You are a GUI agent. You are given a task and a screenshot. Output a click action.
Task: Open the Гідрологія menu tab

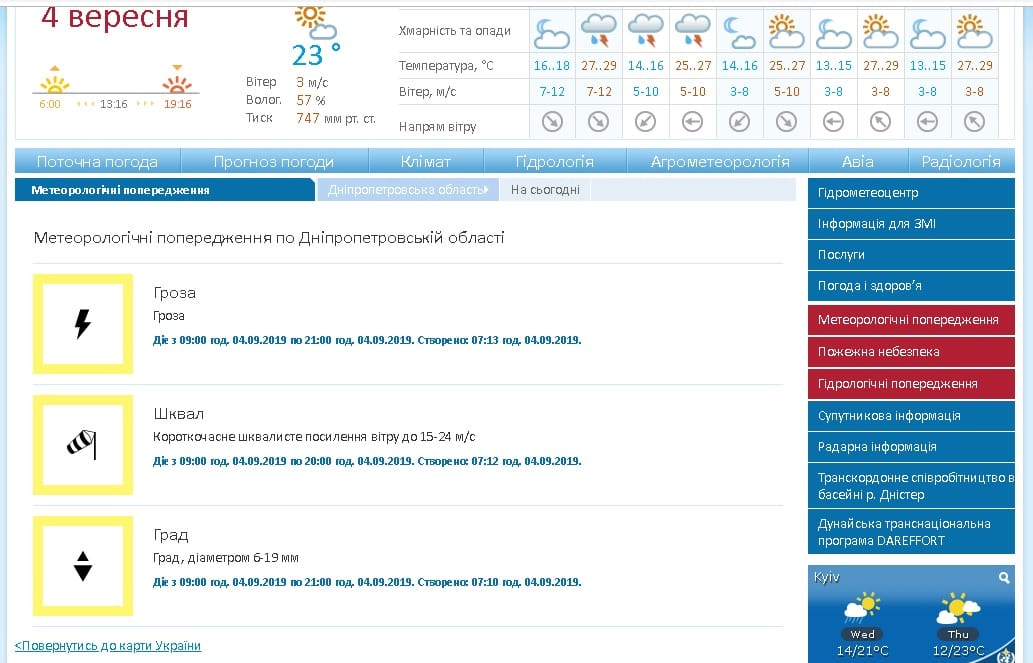tap(555, 161)
